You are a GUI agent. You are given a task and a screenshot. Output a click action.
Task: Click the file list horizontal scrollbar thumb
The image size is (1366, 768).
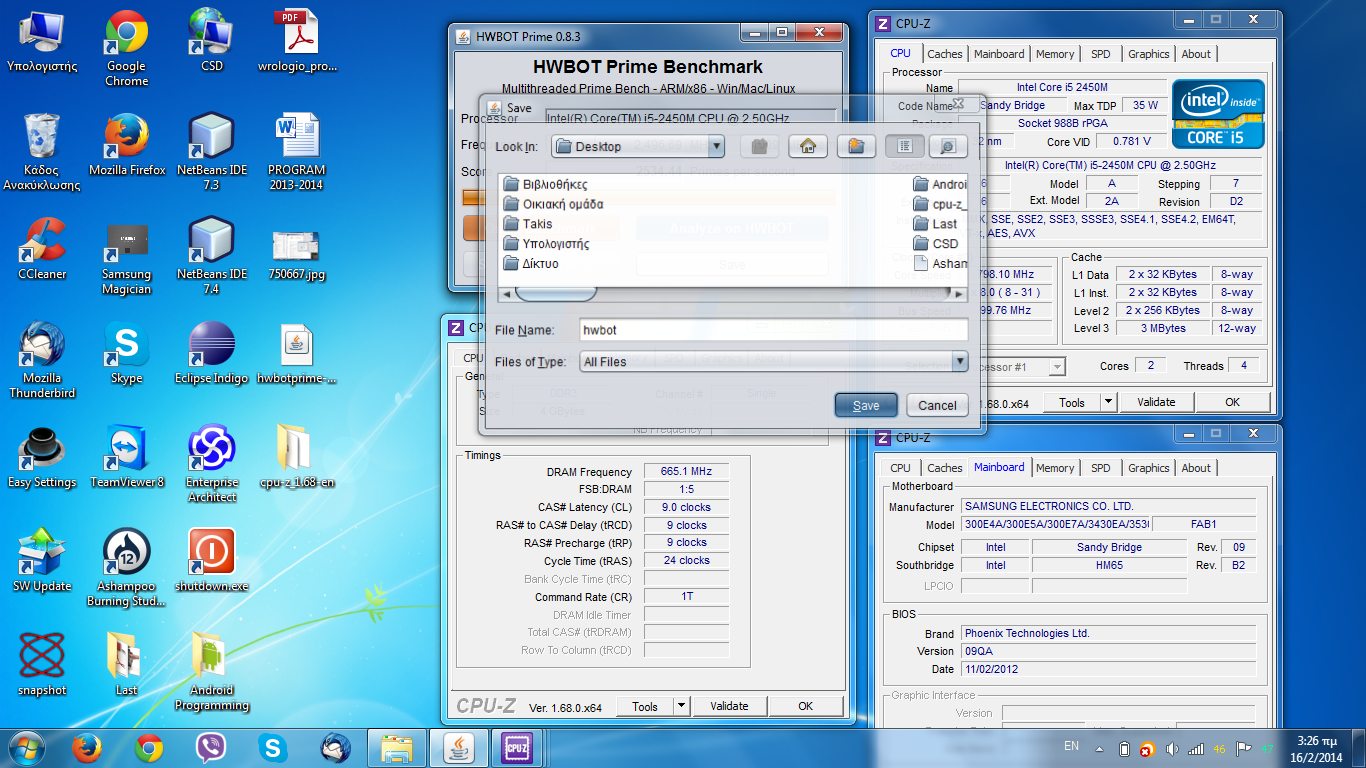[556, 294]
